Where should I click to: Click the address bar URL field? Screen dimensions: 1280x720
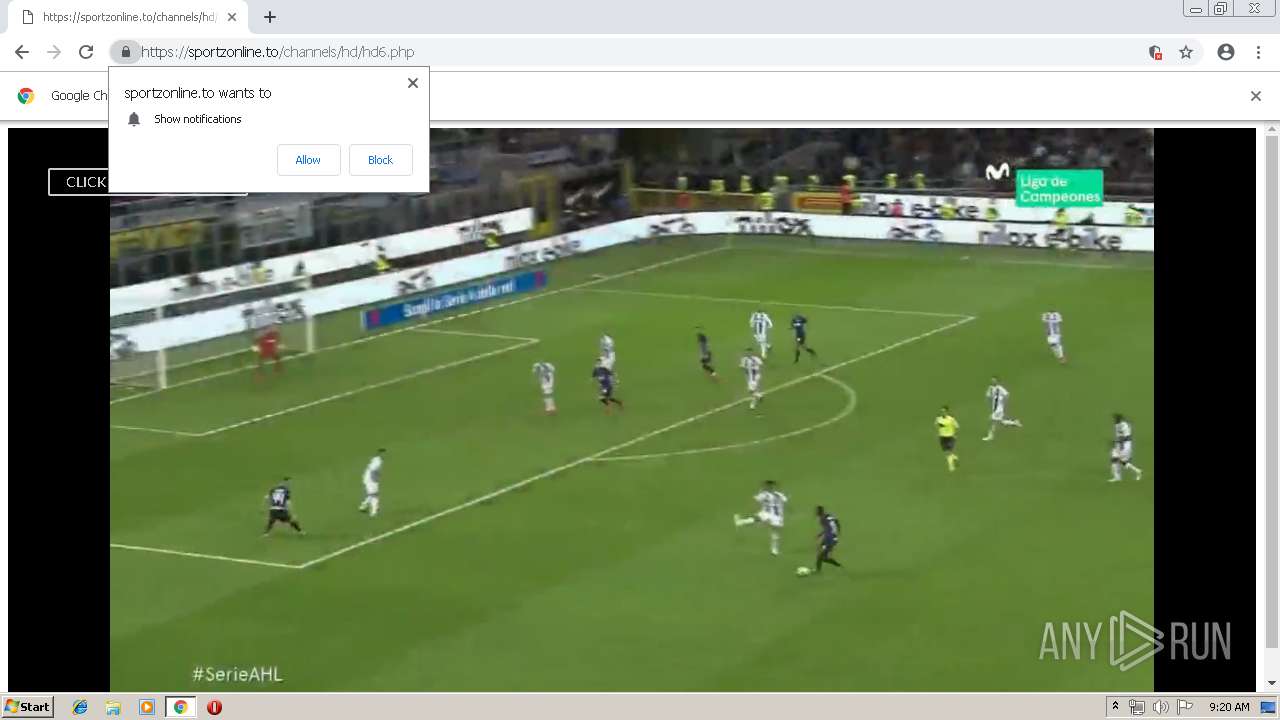click(640, 52)
